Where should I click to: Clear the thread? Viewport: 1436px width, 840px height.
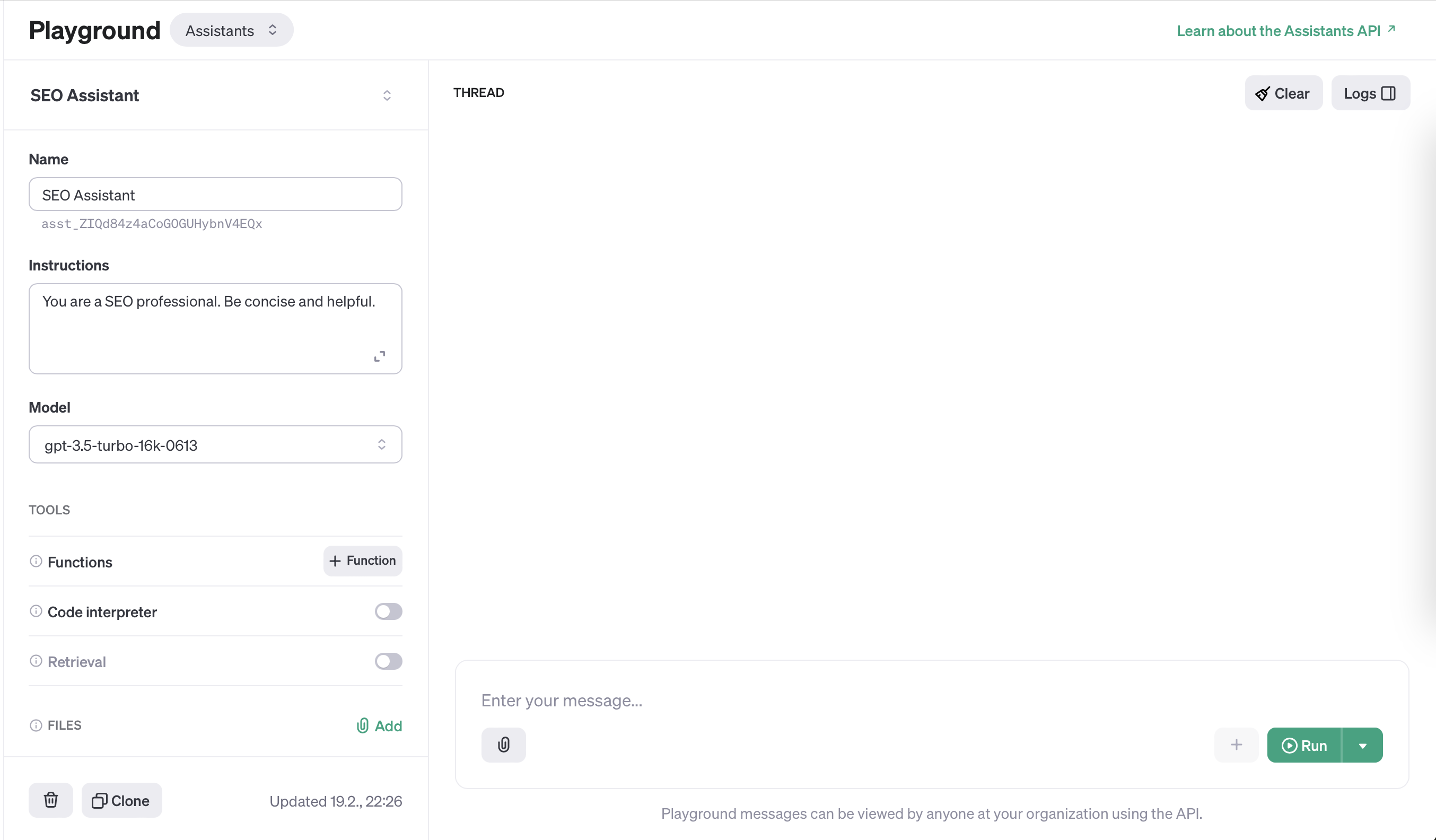click(1283, 93)
